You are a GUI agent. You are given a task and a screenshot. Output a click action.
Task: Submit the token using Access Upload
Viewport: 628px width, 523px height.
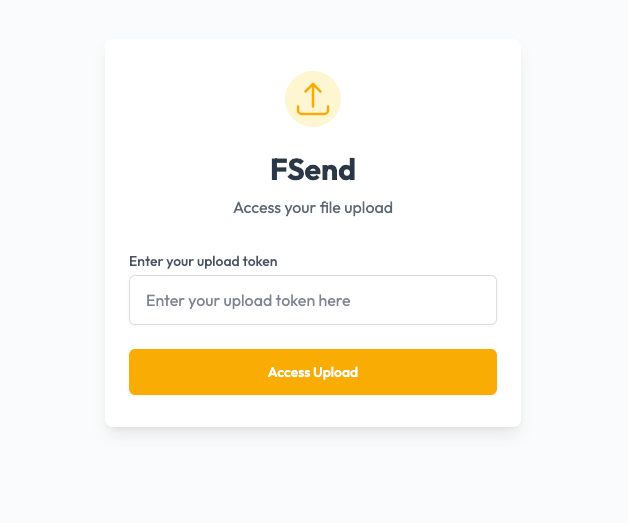point(313,372)
